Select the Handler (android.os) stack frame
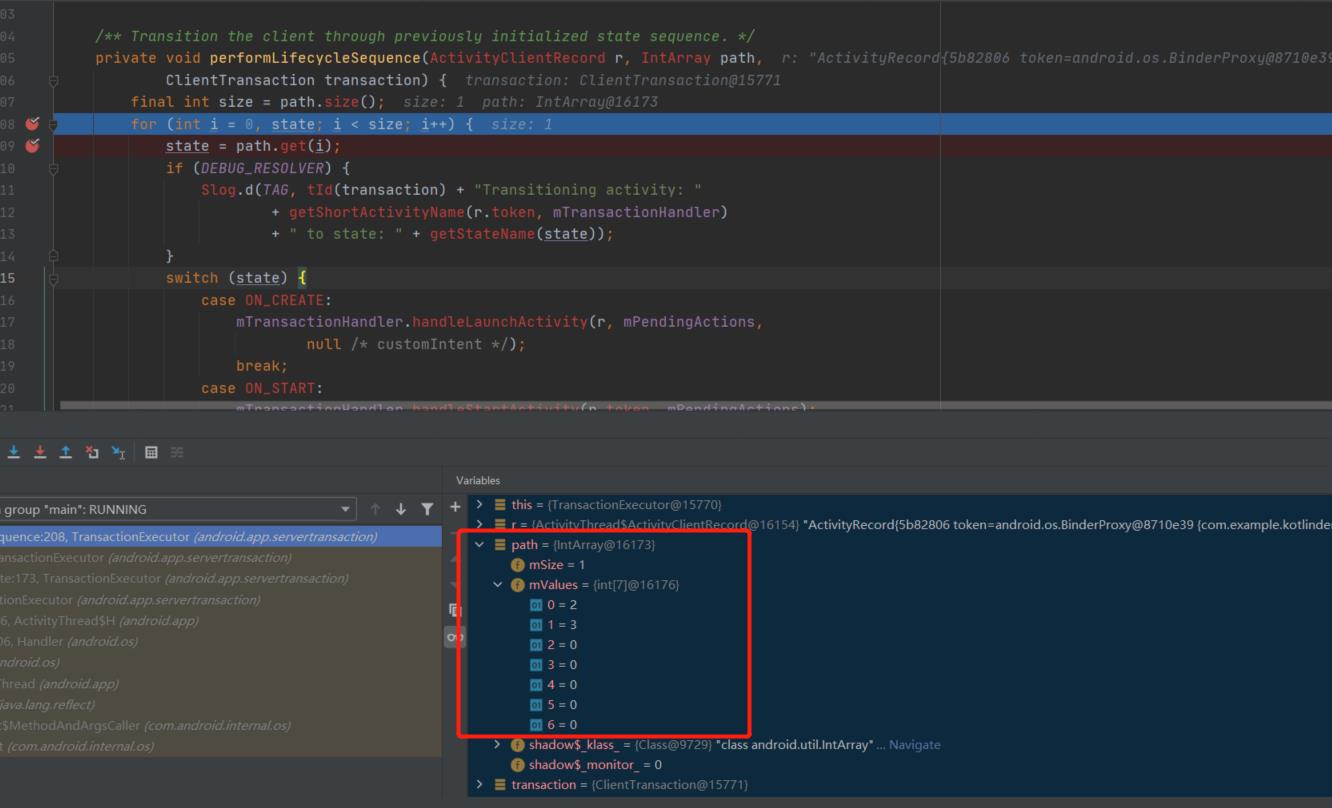 (220, 642)
